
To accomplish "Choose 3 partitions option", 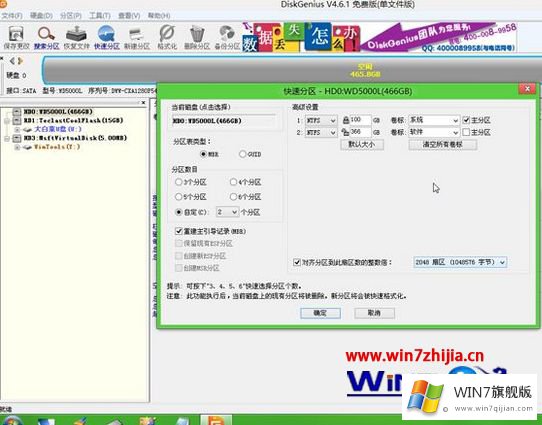I will tap(178, 182).
